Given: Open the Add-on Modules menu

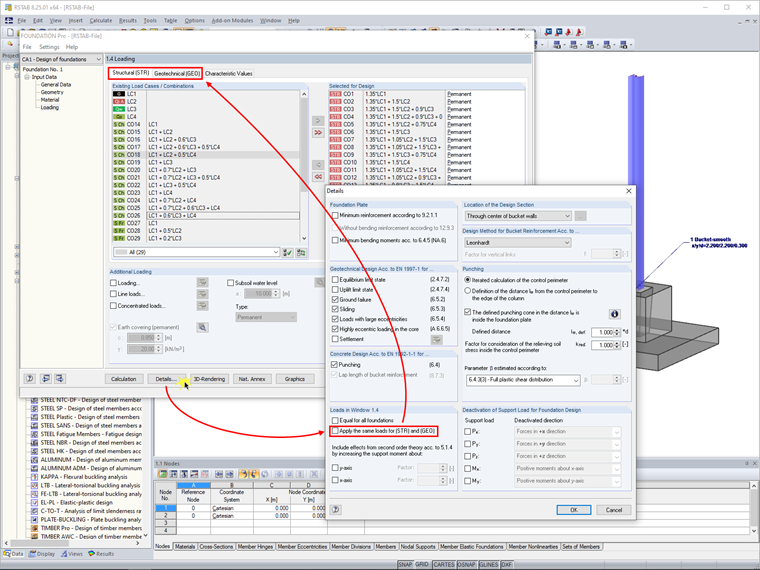Looking at the screenshot, I should pos(232,21).
